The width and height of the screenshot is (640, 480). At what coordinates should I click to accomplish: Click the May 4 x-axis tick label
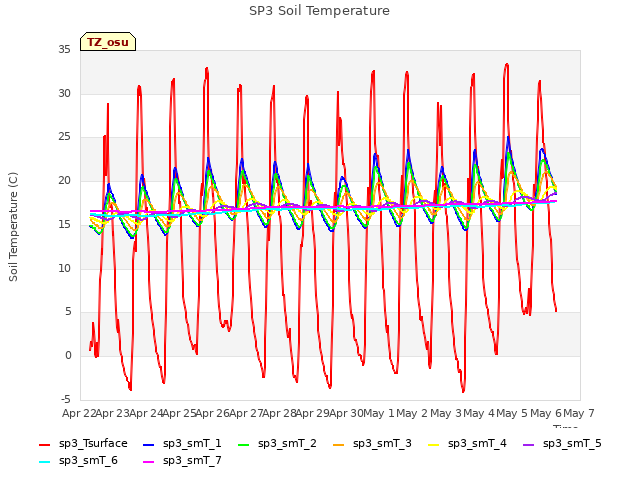tap(479, 413)
